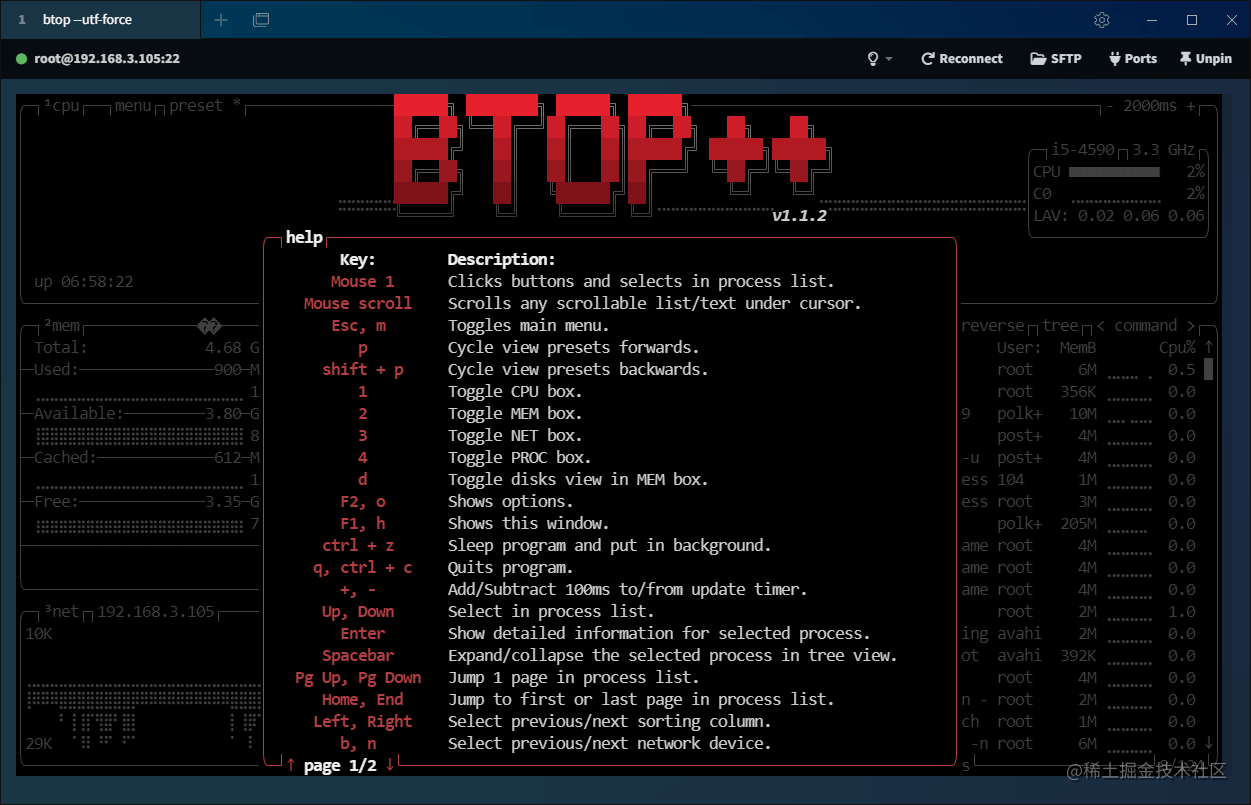Click 'Toggle disks view in MEM box.' line
The image size is (1251, 805).
point(578,479)
